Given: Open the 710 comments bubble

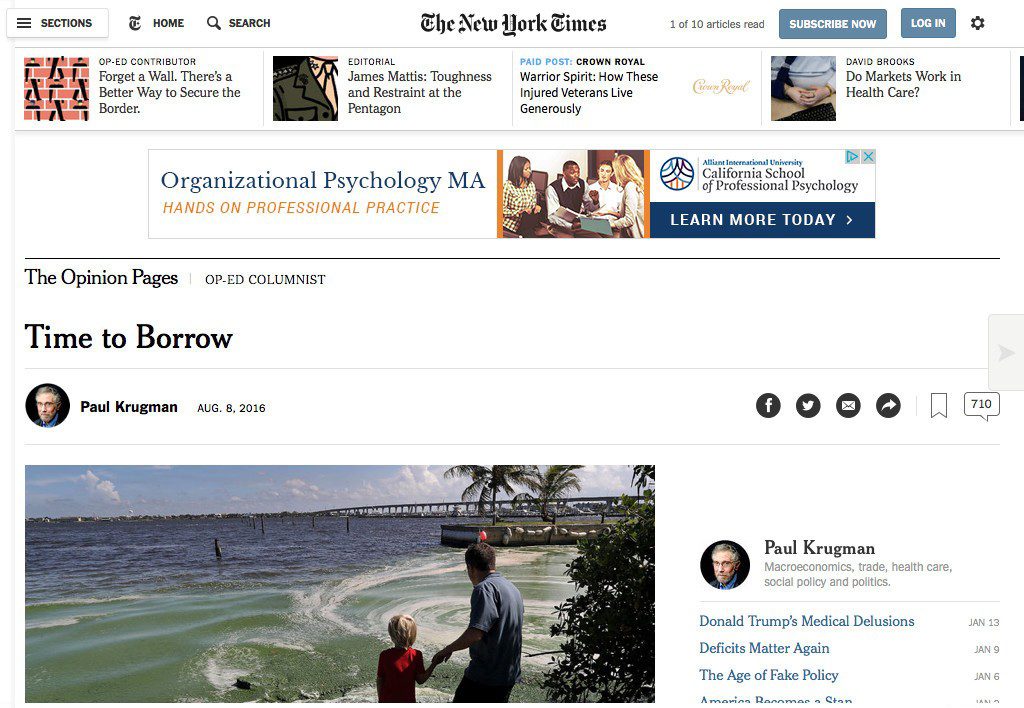Looking at the screenshot, I should click(x=982, y=406).
